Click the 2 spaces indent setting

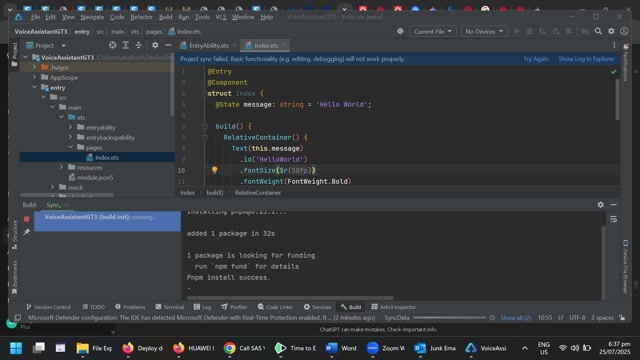[x=602, y=318]
